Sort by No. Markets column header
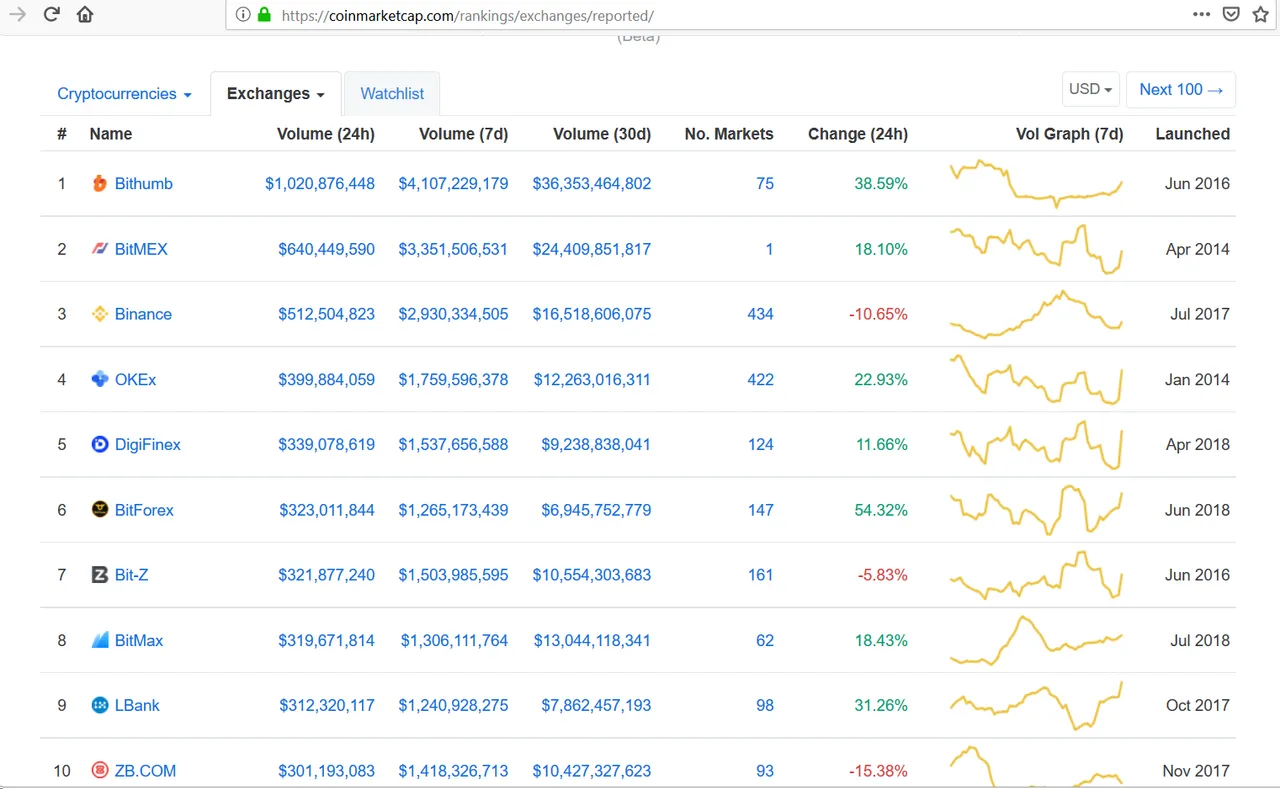The image size is (1280, 789). [729, 134]
